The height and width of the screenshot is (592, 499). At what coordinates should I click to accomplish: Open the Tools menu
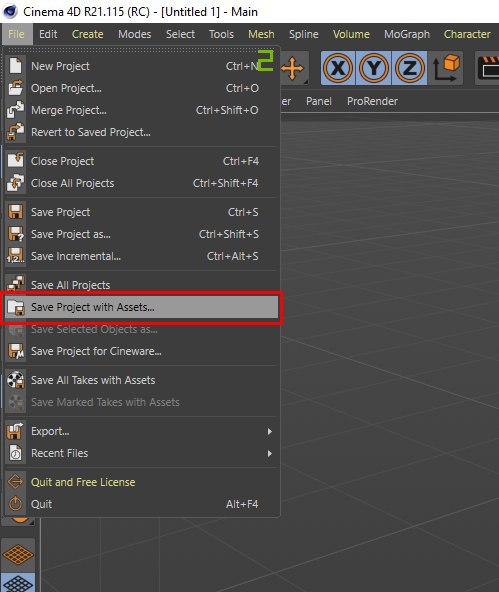pyautogui.click(x=221, y=34)
